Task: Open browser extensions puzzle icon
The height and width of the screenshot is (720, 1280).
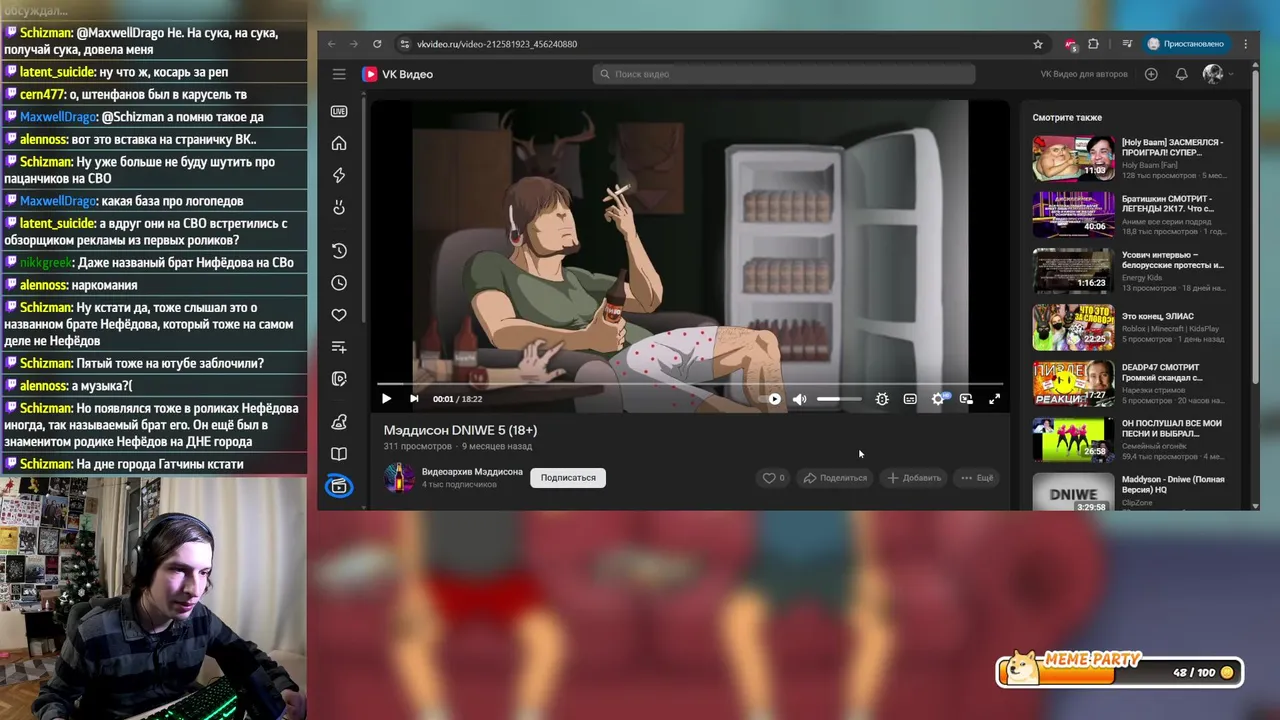Action: coord(1093,44)
